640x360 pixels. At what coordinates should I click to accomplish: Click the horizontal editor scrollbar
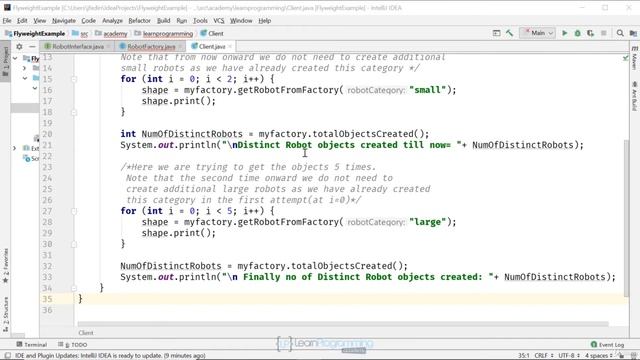point(343,324)
